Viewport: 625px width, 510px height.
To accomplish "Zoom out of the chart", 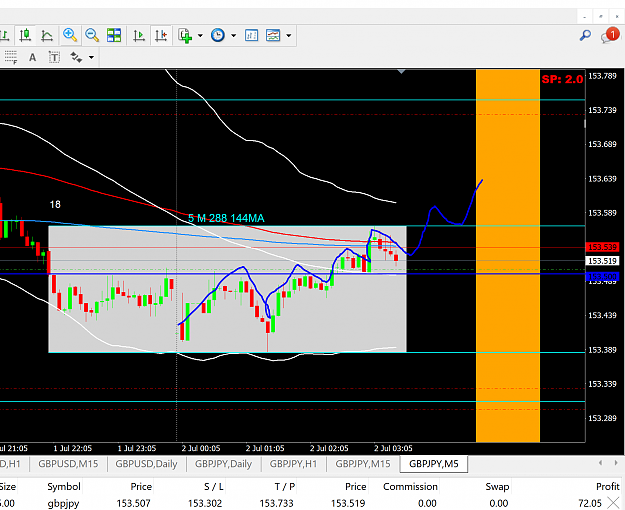I will [x=92, y=35].
